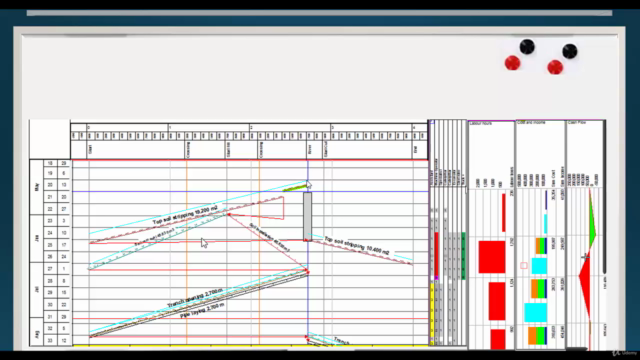The height and width of the screenshot is (360, 640).
Task: Select the 'Top soil stripping 19,200 m2' task label
Action: 185,216
